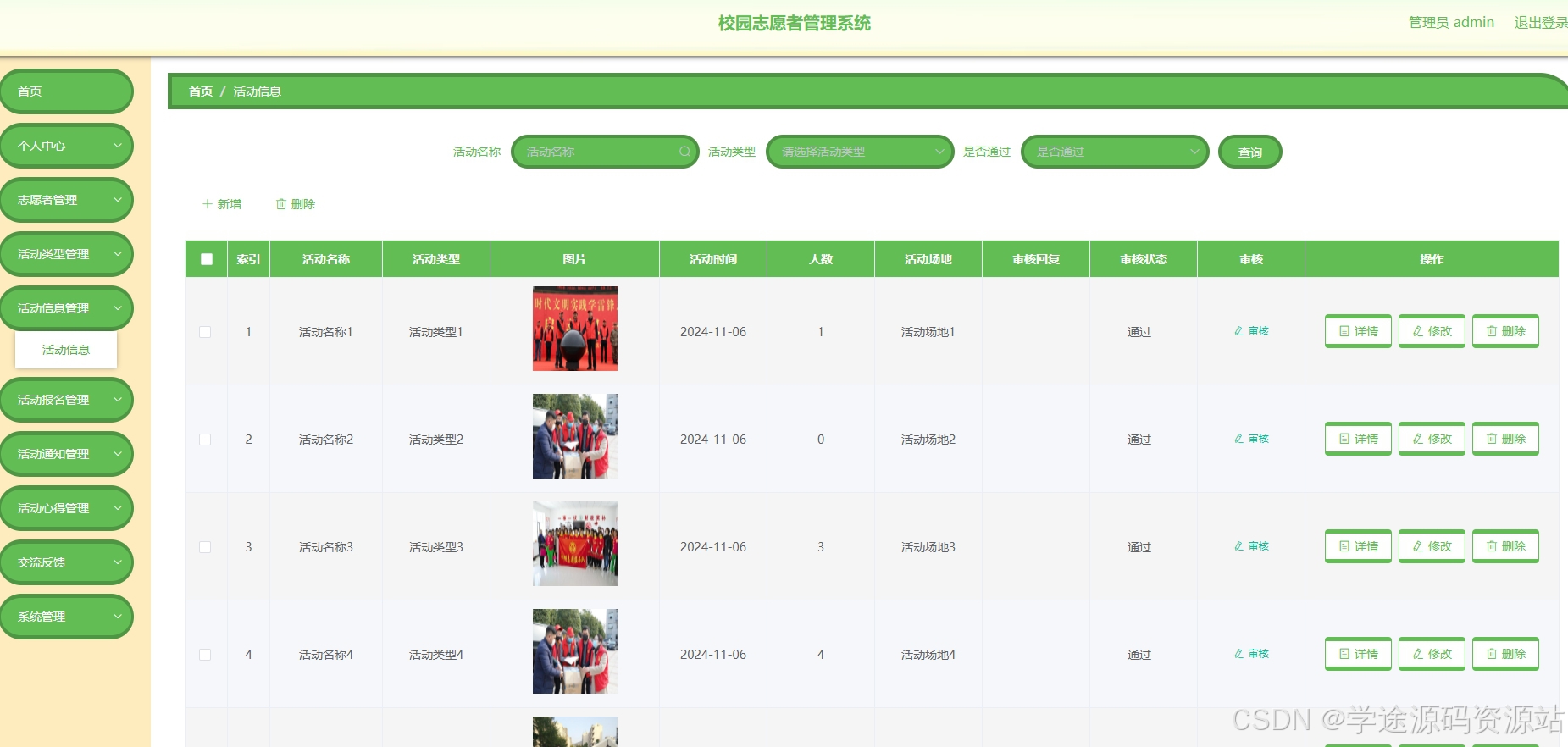Click cell 活动类型2
The height and width of the screenshot is (747, 1568).
pos(436,440)
